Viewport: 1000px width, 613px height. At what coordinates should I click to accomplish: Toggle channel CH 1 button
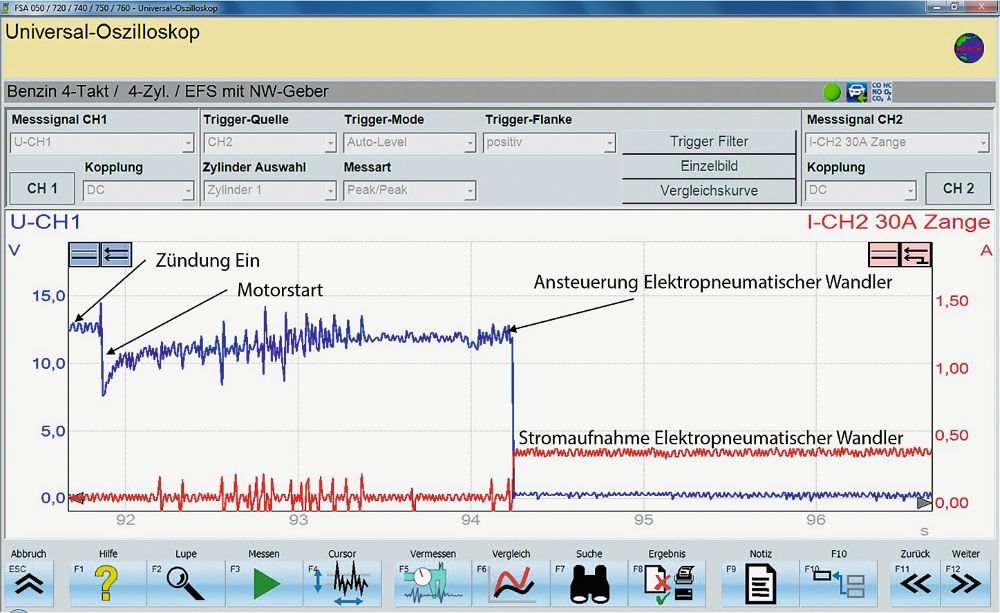click(42, 188)
